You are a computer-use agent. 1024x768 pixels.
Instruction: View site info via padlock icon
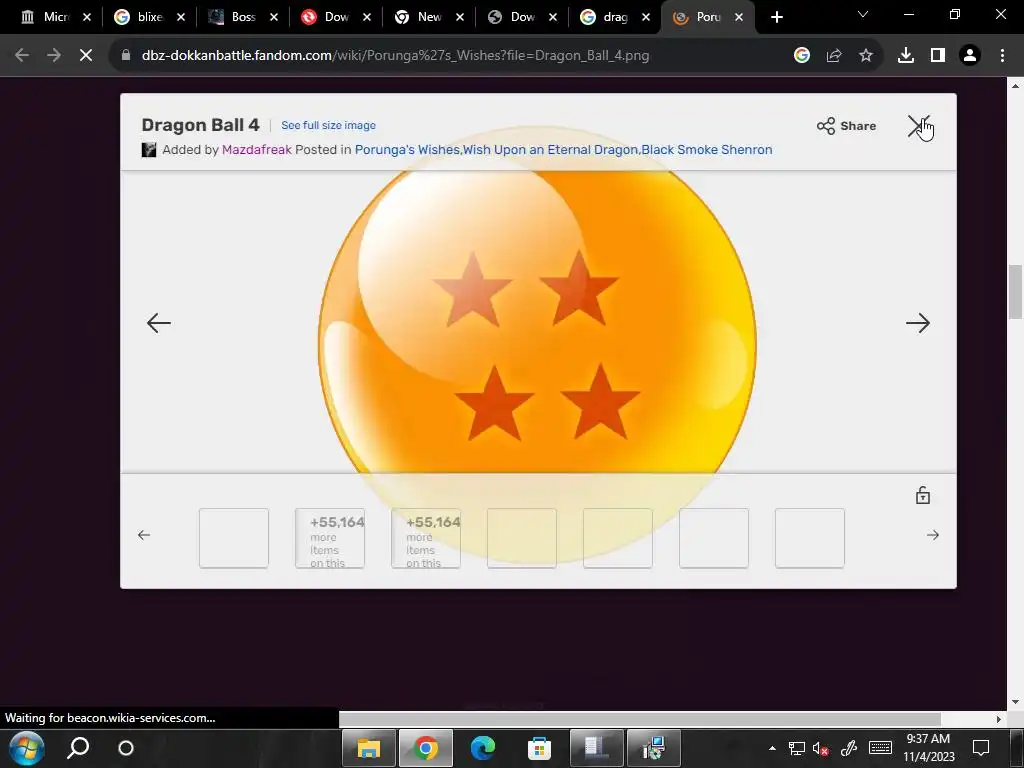126,56
